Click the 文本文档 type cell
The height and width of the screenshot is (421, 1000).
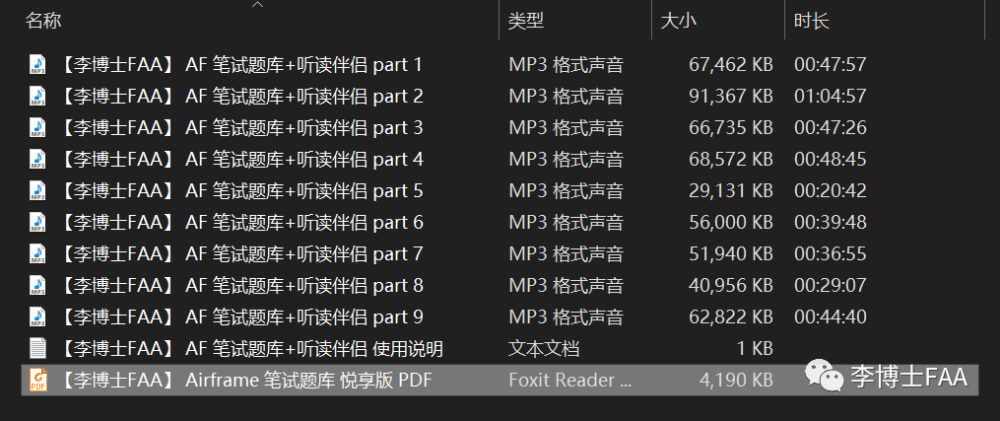coord(544,349)
